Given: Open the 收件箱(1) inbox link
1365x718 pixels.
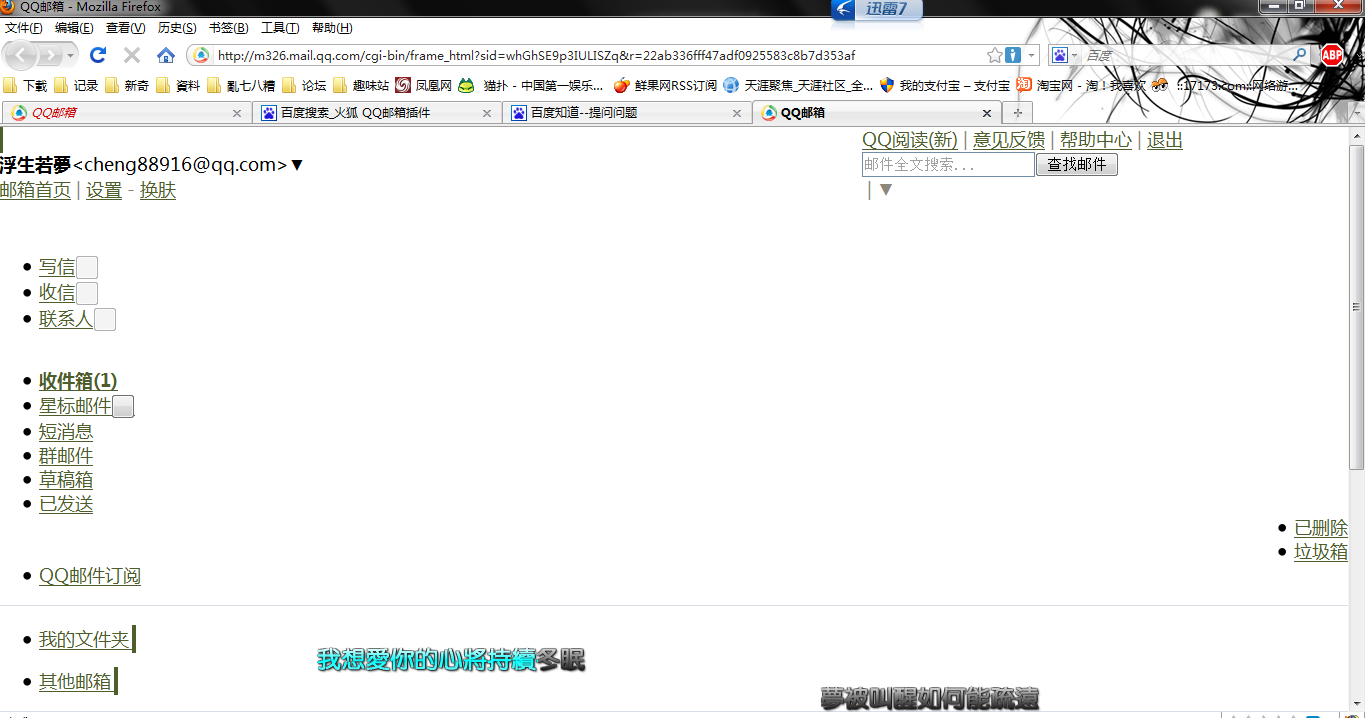Looking at the screenshot, I should click(76, 381).
